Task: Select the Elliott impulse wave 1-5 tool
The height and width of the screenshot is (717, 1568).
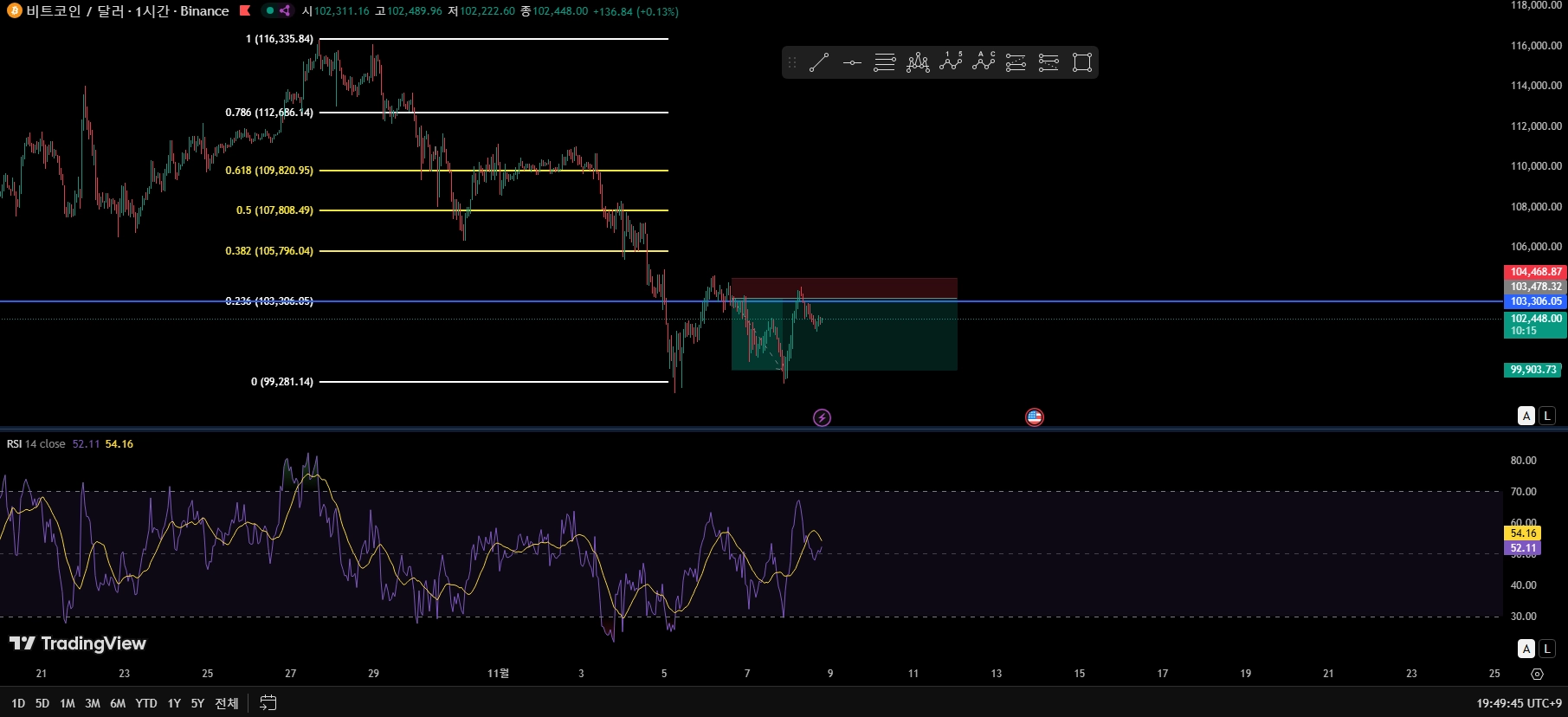Action: (951, 62)
